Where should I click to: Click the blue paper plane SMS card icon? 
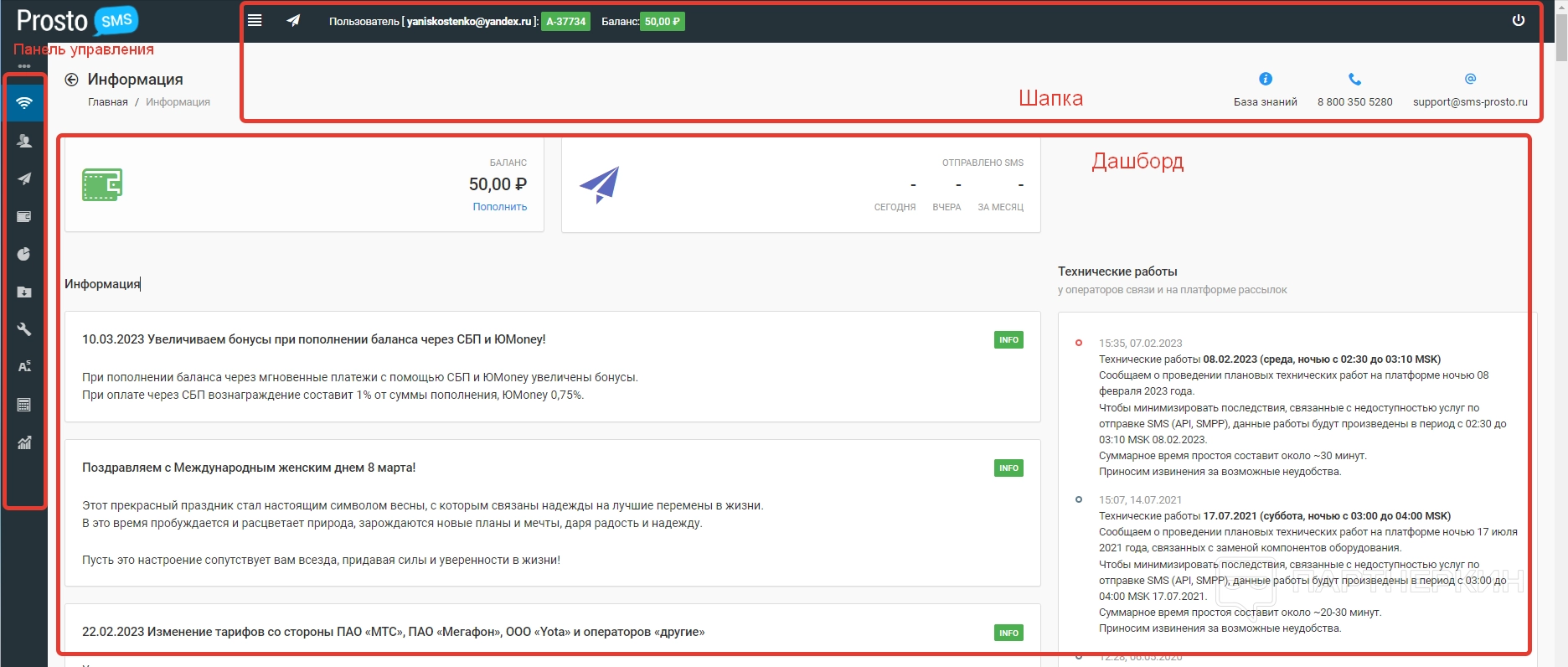point(599,184)
